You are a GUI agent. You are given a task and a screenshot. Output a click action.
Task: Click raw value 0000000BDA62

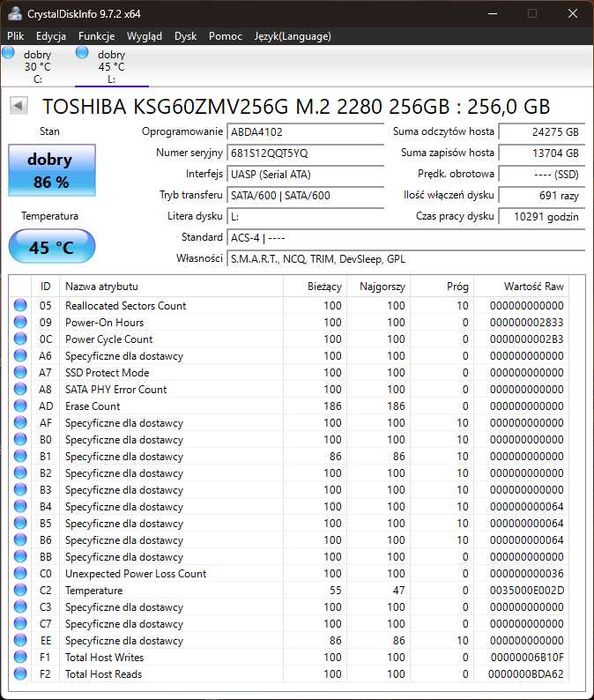(x=526, y=674)
